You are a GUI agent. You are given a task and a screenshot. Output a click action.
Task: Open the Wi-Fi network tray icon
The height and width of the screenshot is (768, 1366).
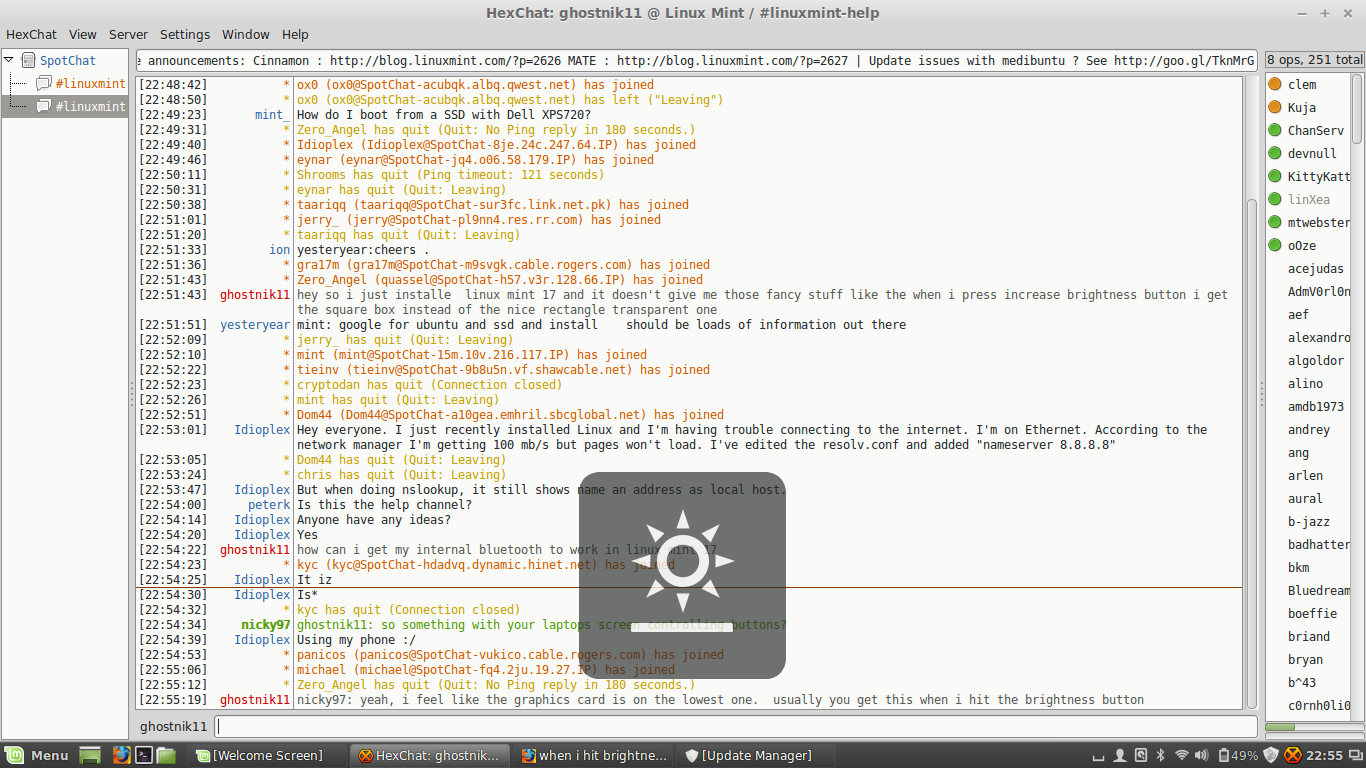click(x=1182, y=755)
